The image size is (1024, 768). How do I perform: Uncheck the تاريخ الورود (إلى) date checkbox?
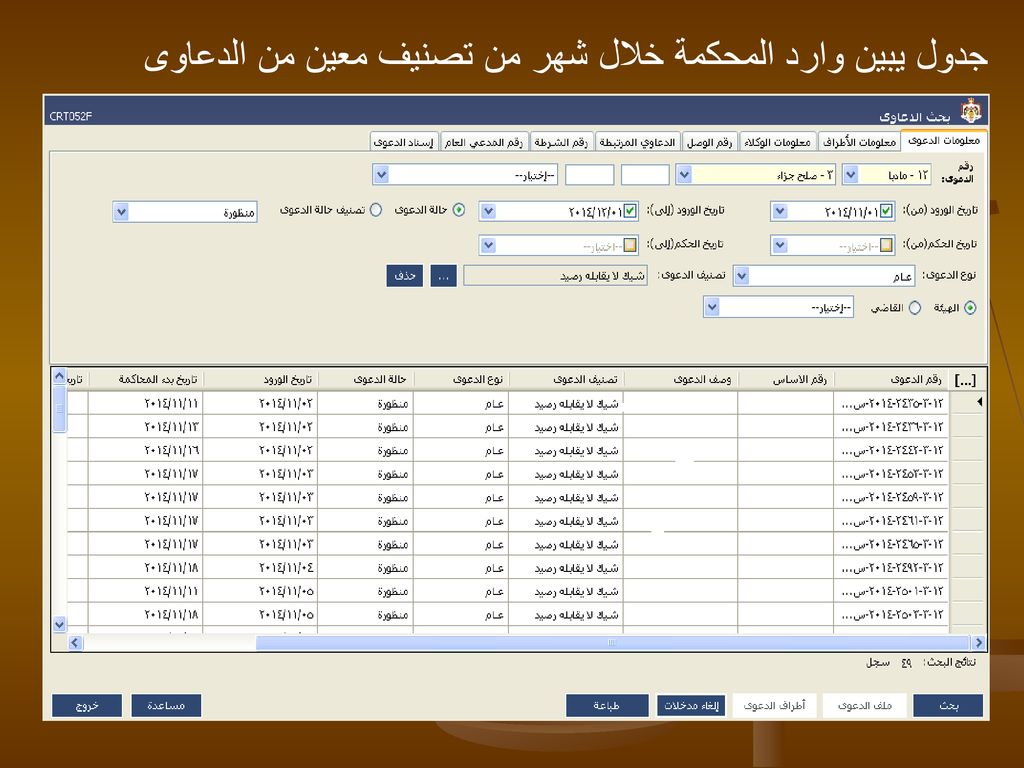(630, 211)
